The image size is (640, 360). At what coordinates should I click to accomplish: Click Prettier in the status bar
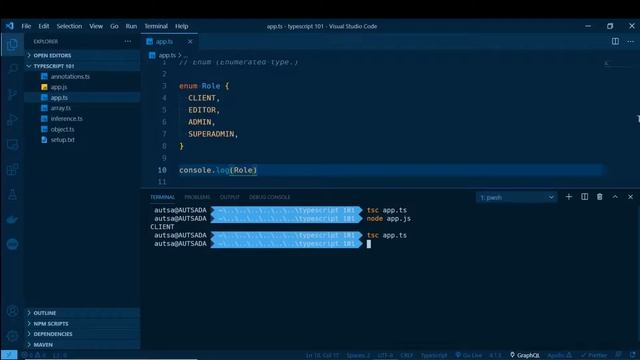(594, 355)
